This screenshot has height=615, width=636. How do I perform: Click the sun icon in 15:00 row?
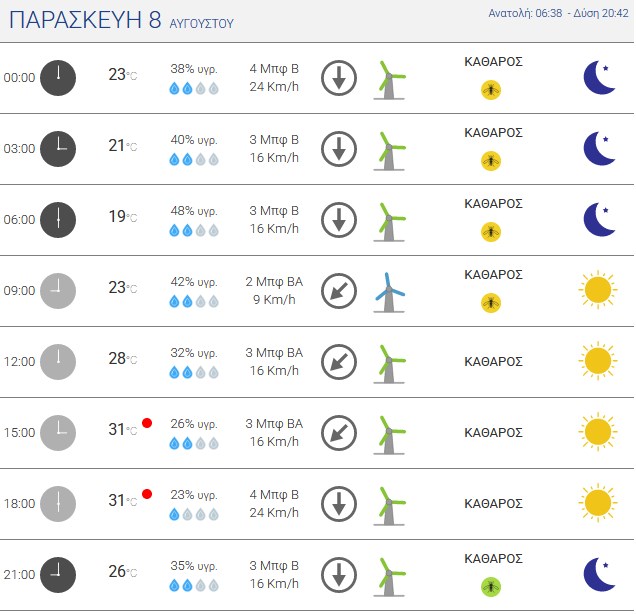(x=598, y=432)
